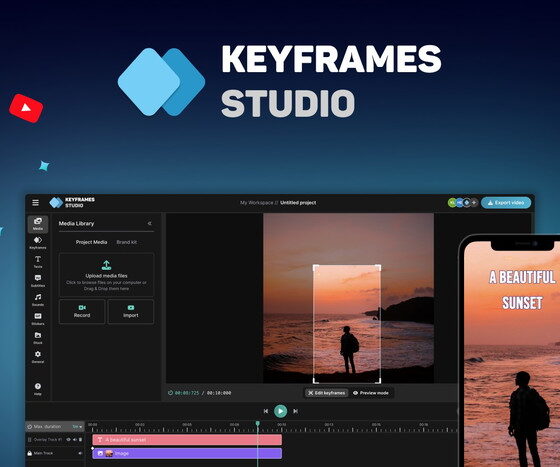
Task: Skip to the start of the timeline
Action: pyautogui.click(x=266, y=411)
